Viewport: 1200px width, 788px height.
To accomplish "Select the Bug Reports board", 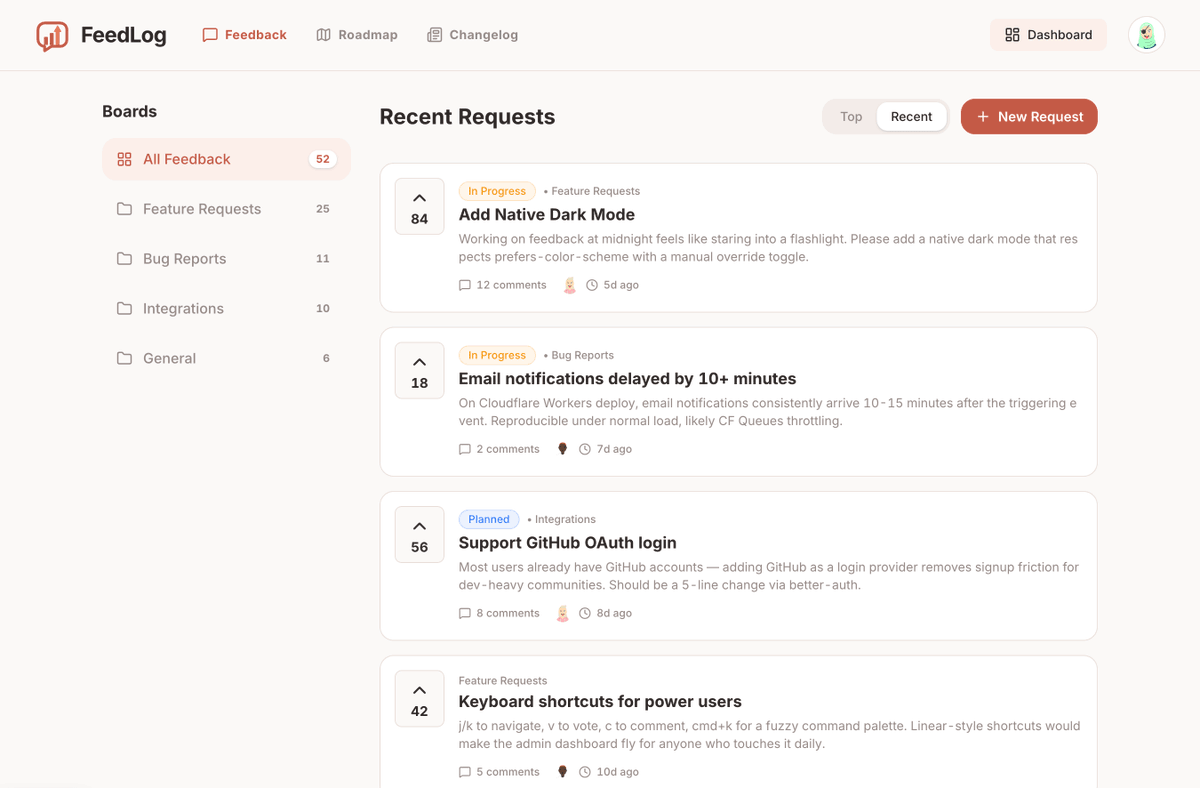I will coord(226,259).
